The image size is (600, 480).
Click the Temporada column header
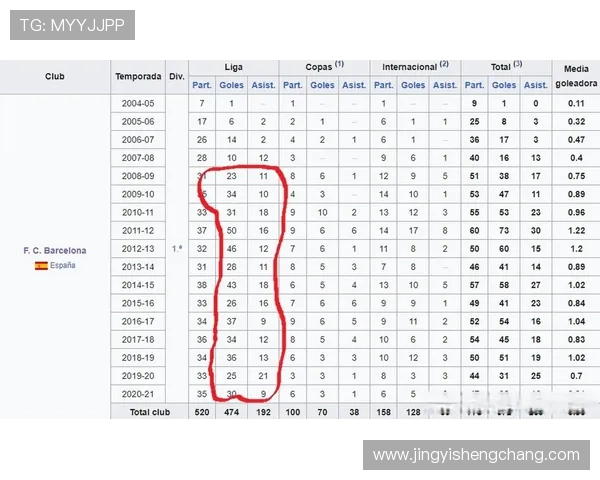pyautogui.click(x=138, y=76)
